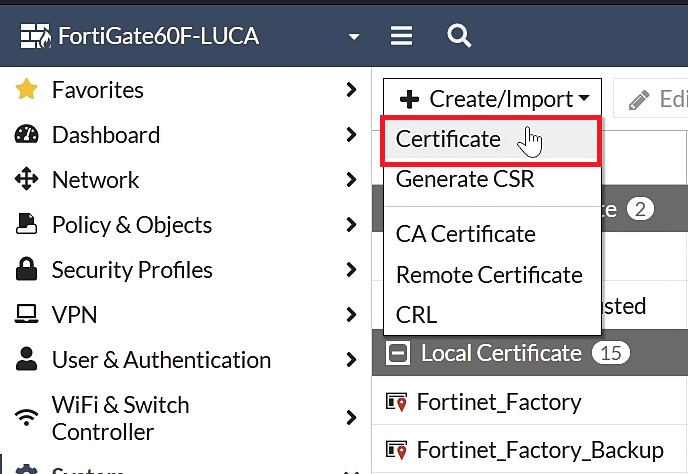Click the Fortinet_Factory certificate icon
The height and width of the screenshot is (474, 688).
click(397, 402)
